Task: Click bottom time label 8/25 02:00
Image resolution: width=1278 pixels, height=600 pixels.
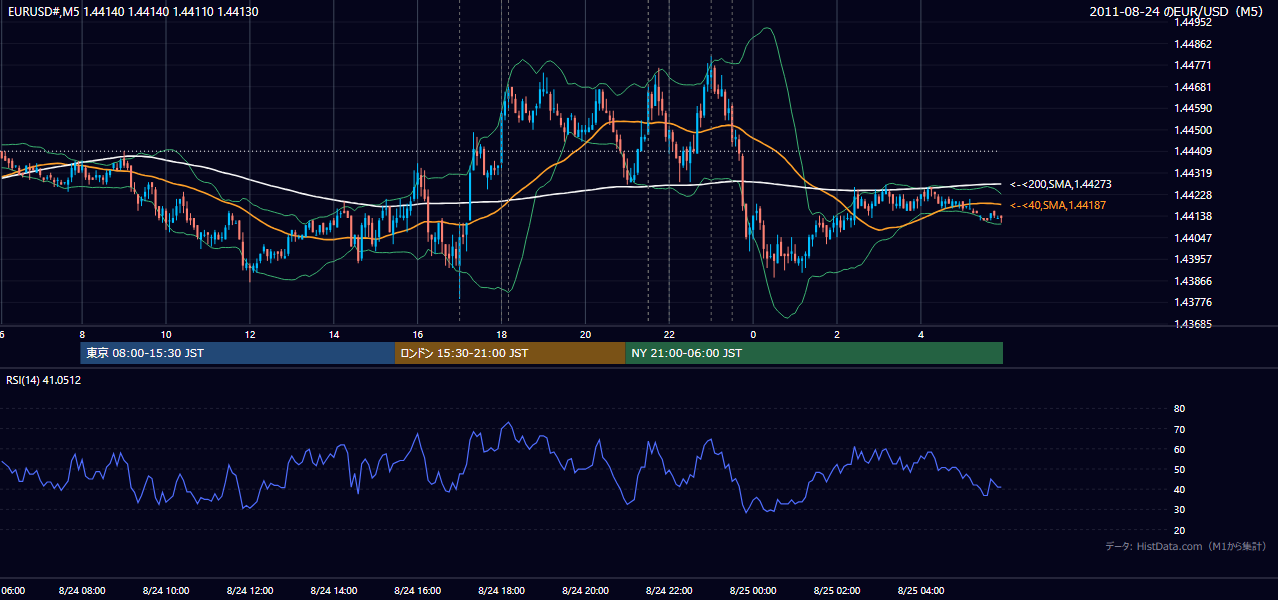Action: [838, 591]
